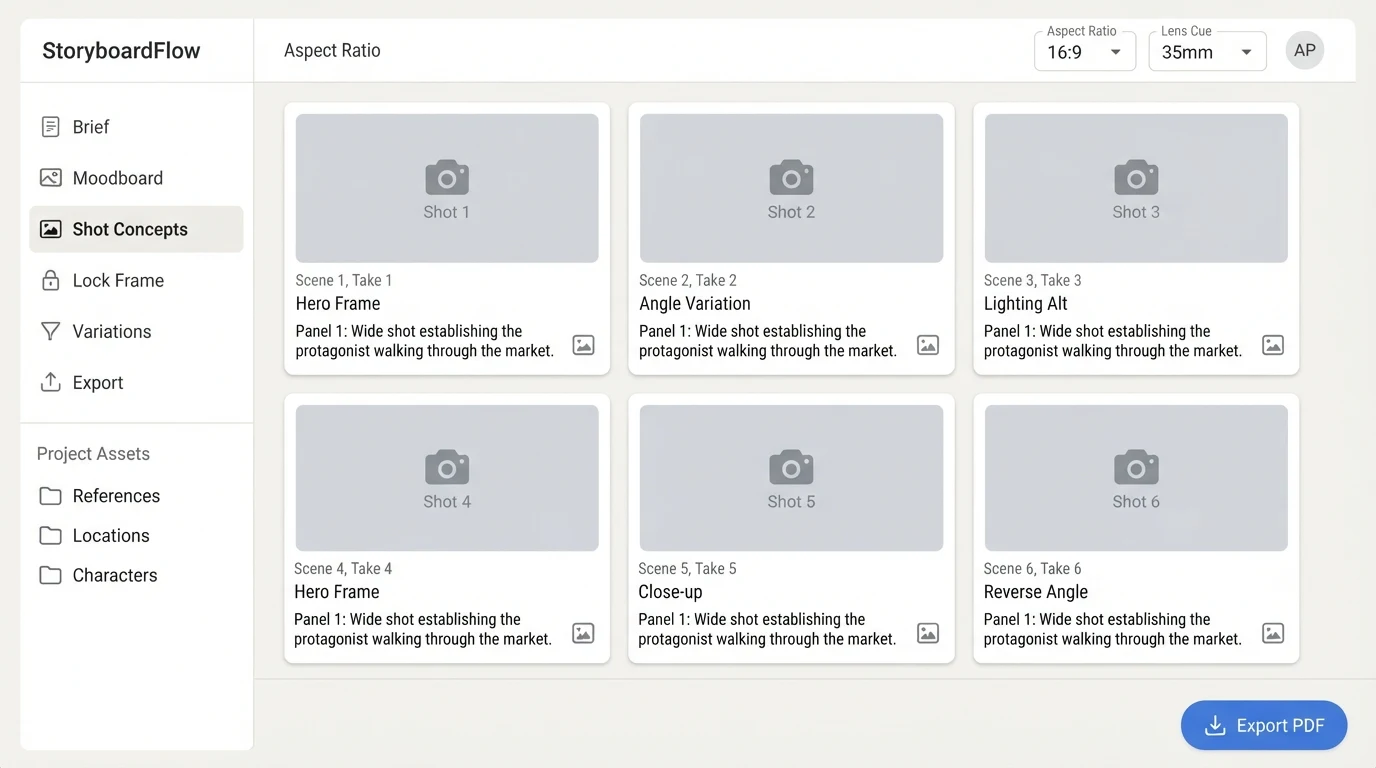
Task: Click the image icon on Scene 5 card
Action: click(928, 633)
